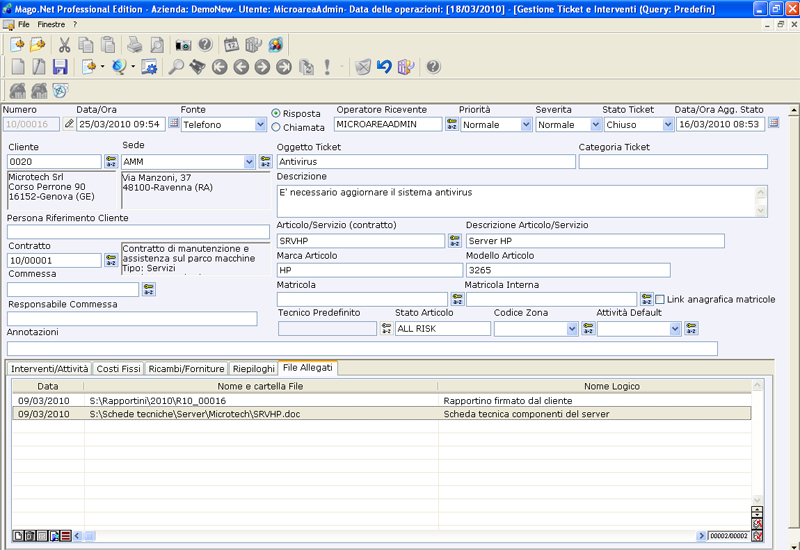800x550 pixels.
Task: Click the Edit document pencil icon
Action: coord(39,67)
